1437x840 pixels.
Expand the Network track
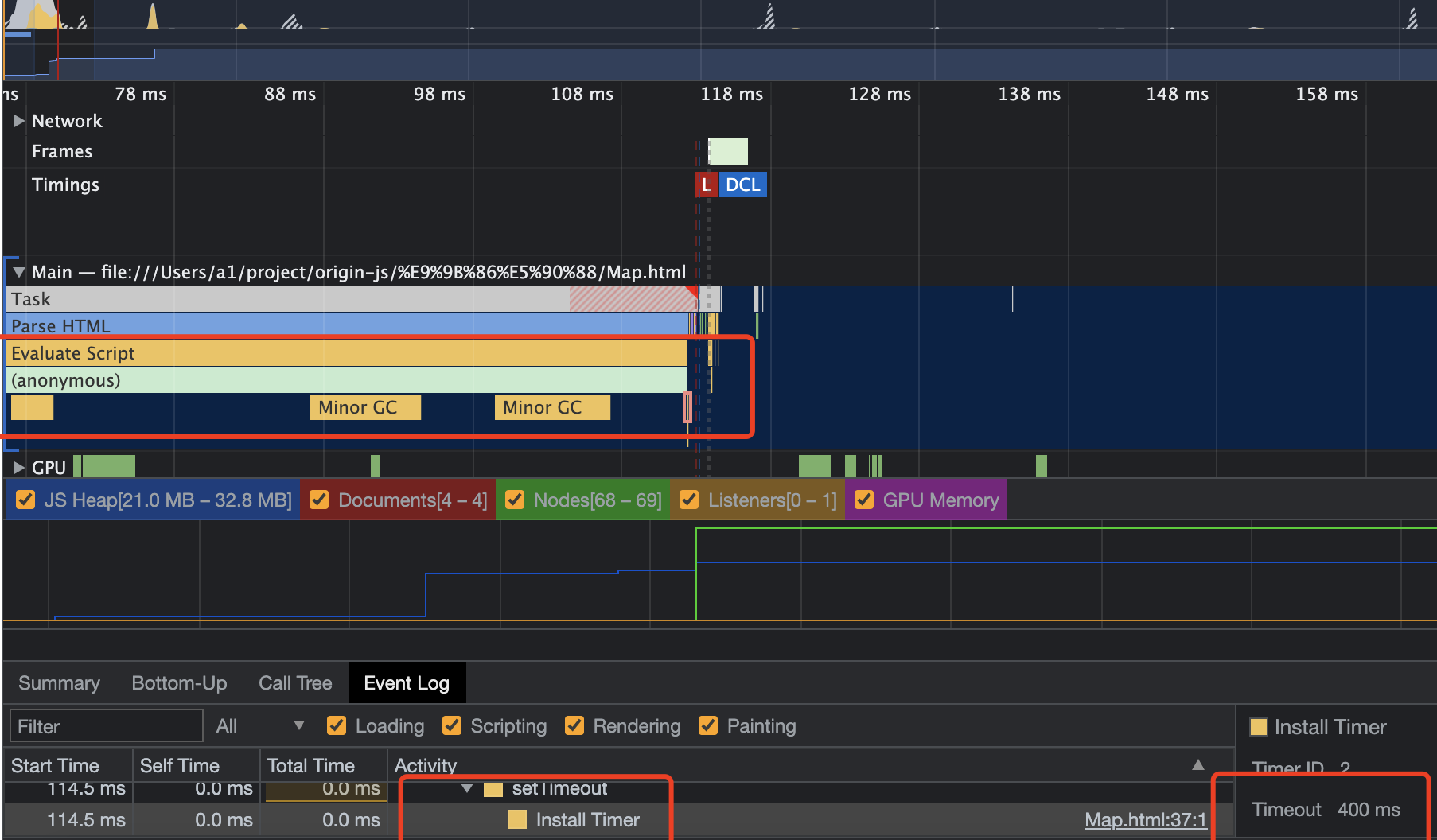19,121
